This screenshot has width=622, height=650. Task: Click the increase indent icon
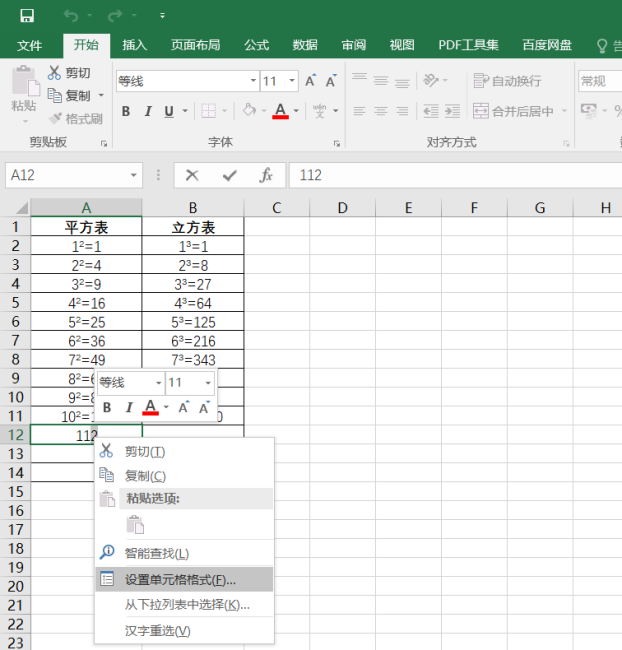click(x=452, y=111)
